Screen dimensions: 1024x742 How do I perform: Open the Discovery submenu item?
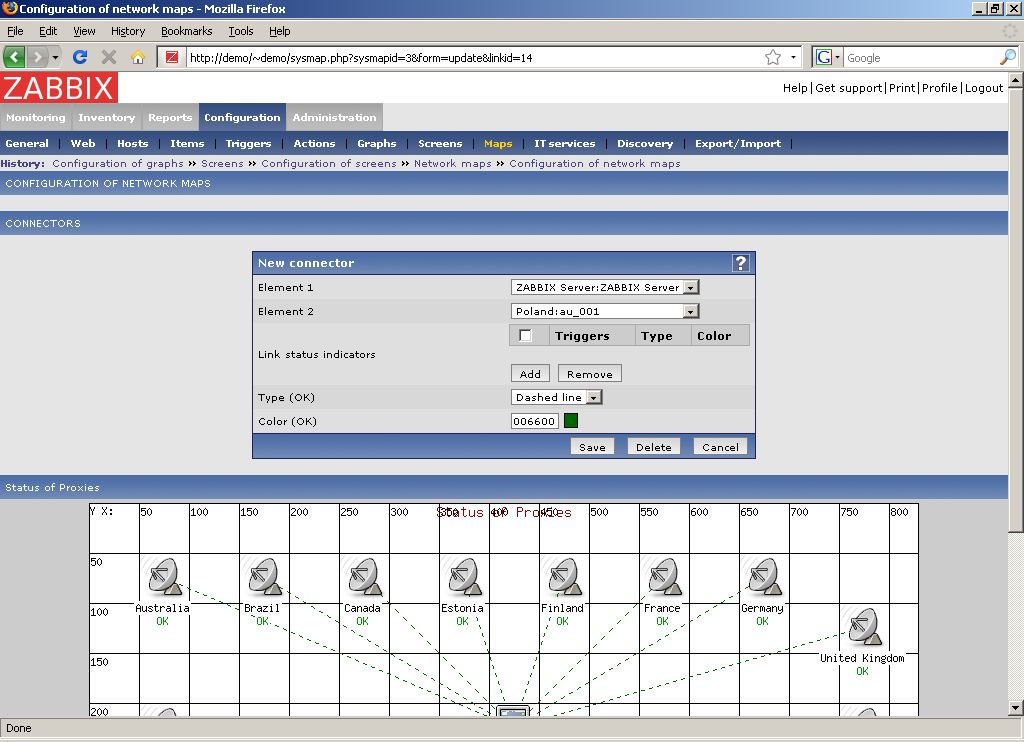coord(645,144)
